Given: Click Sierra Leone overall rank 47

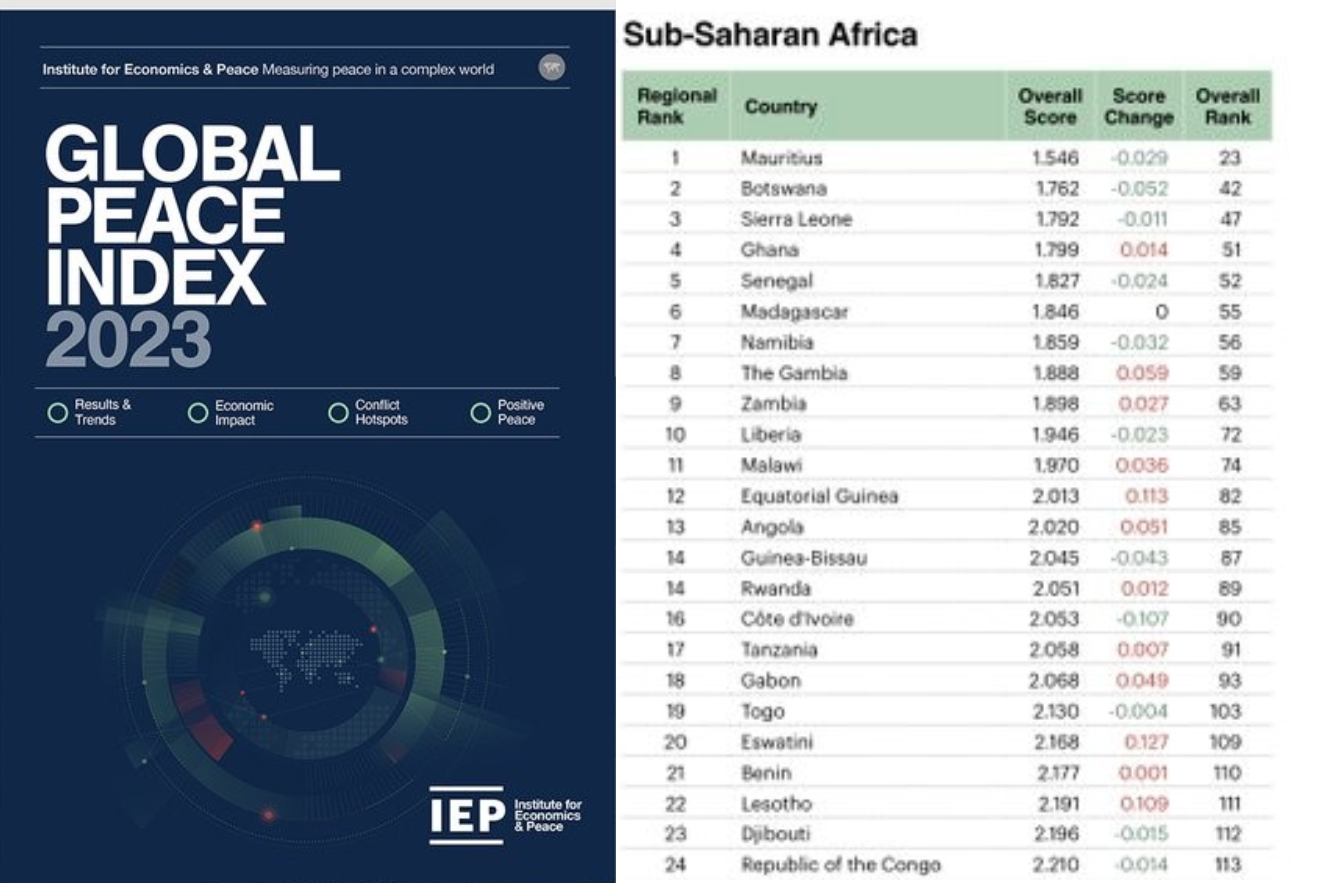Looking at the screenshot, I should (x=1231, y=219).
